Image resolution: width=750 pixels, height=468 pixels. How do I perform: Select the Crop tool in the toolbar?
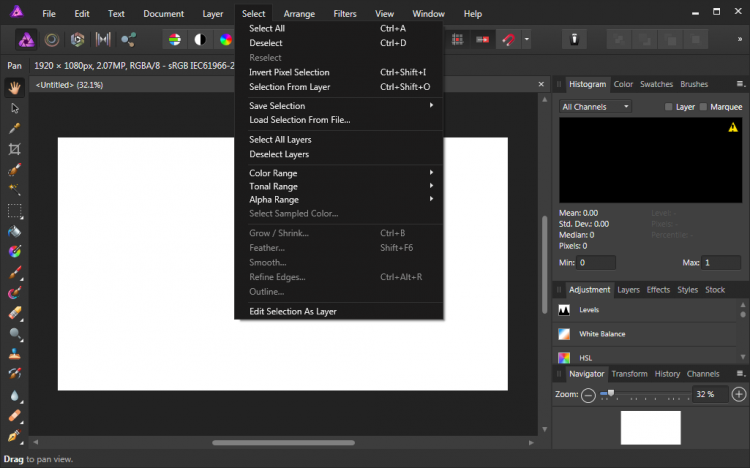15,149
